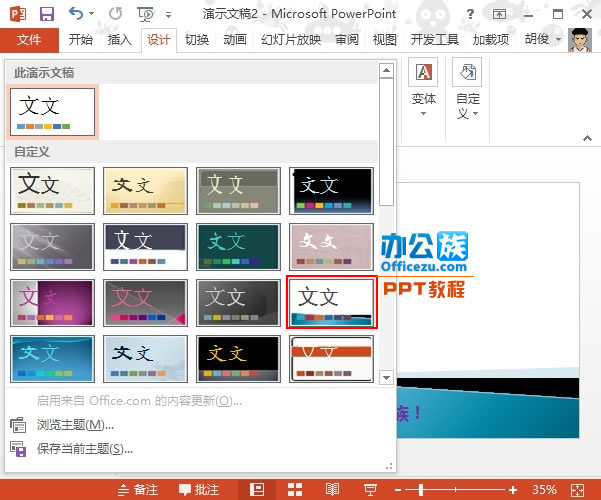Redo the last action
This screenshot has width=601, height=500.
(115, 14)
